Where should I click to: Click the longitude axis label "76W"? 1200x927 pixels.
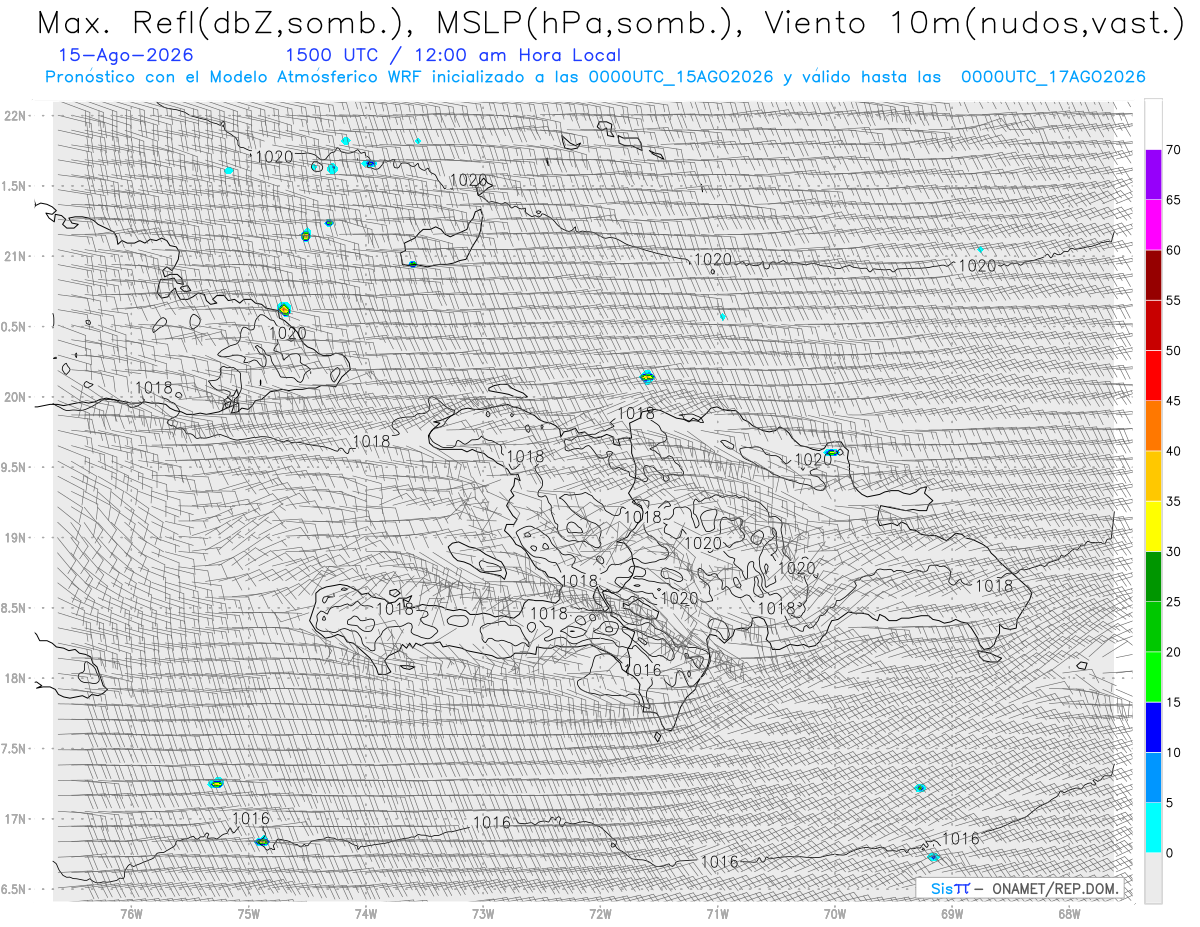point(131,913)
